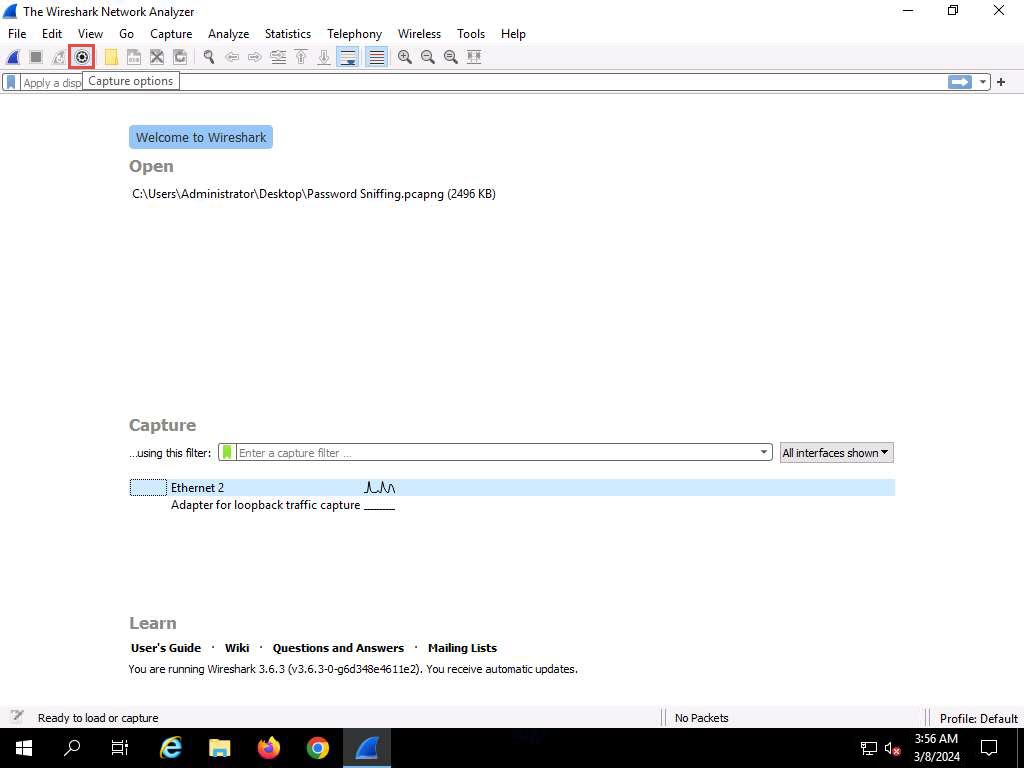1024x768 pixels.
Task: Toggle auto-scroll during live capture
Action: coord(348,57)
